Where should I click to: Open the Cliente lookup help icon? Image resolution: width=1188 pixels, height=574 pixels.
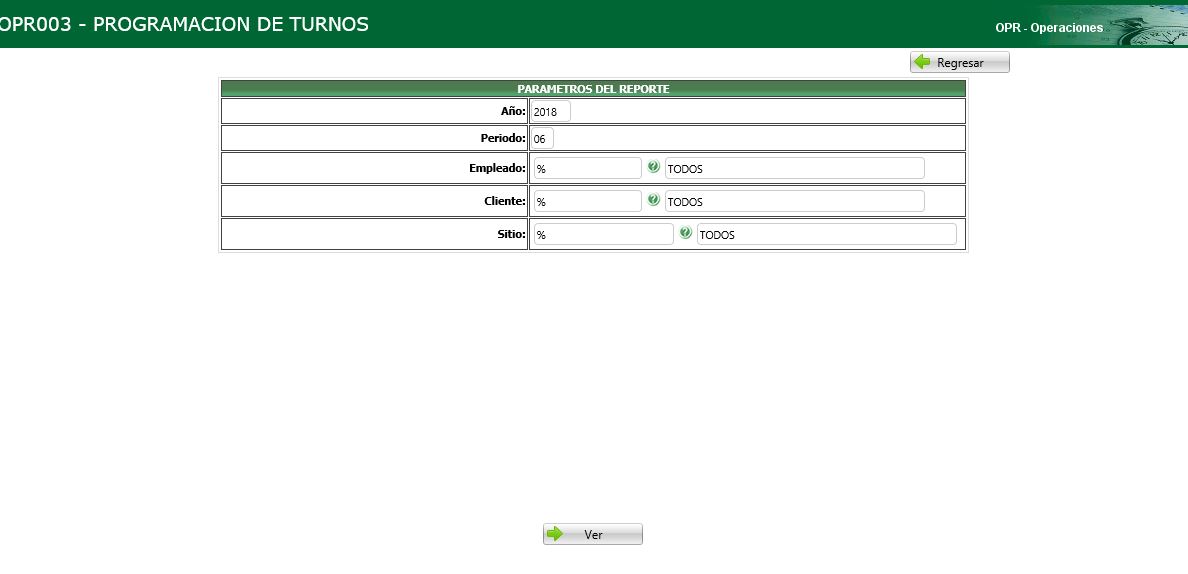(x=654, y=200)
